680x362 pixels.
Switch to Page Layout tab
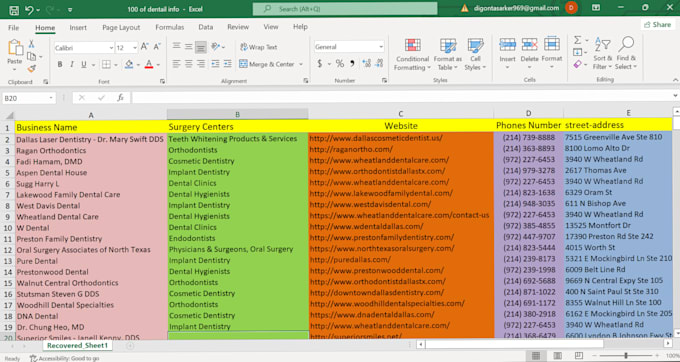pyautogui.click(x=121, y=27)
